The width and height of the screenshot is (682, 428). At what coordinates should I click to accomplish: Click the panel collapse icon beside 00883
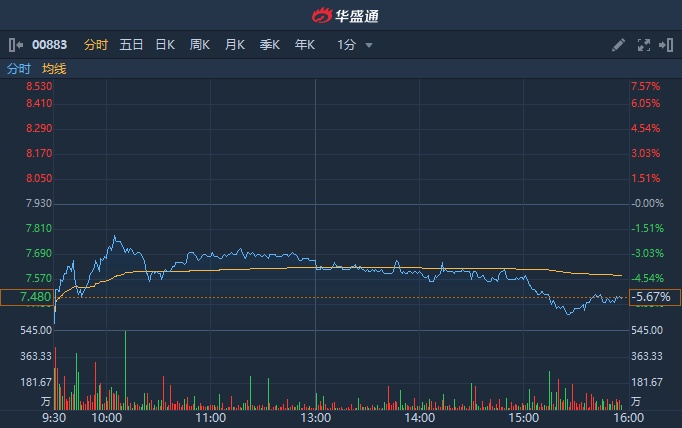point(15,45)
